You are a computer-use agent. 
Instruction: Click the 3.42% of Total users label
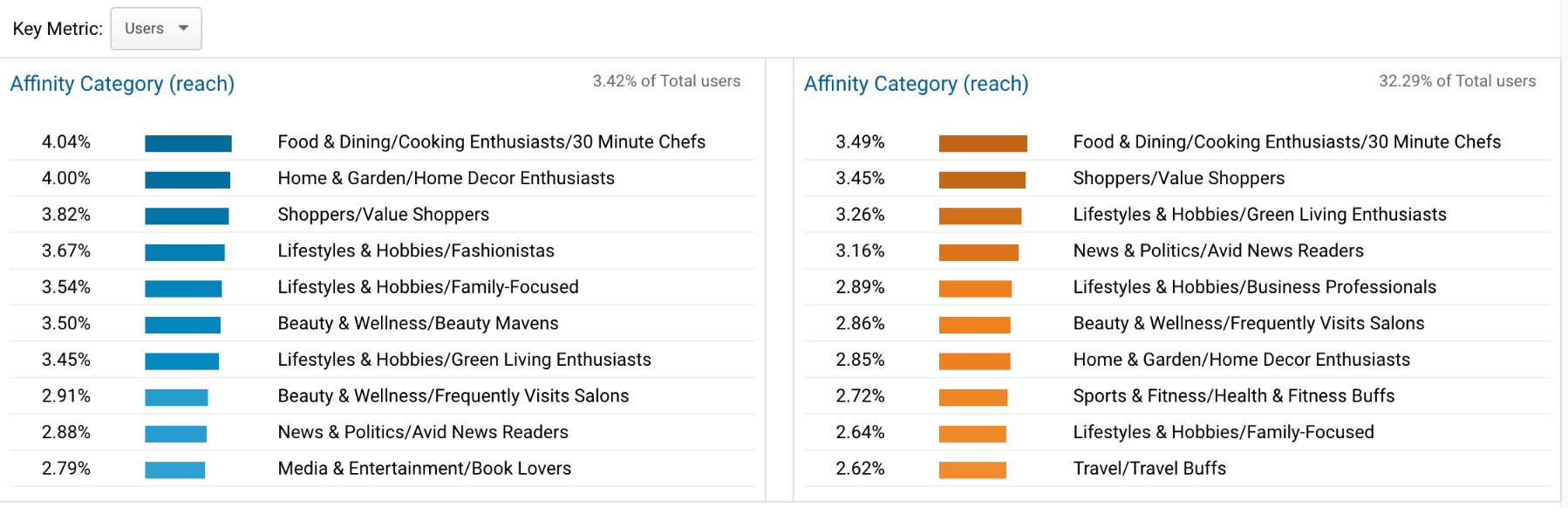click(x=666, y=80)
